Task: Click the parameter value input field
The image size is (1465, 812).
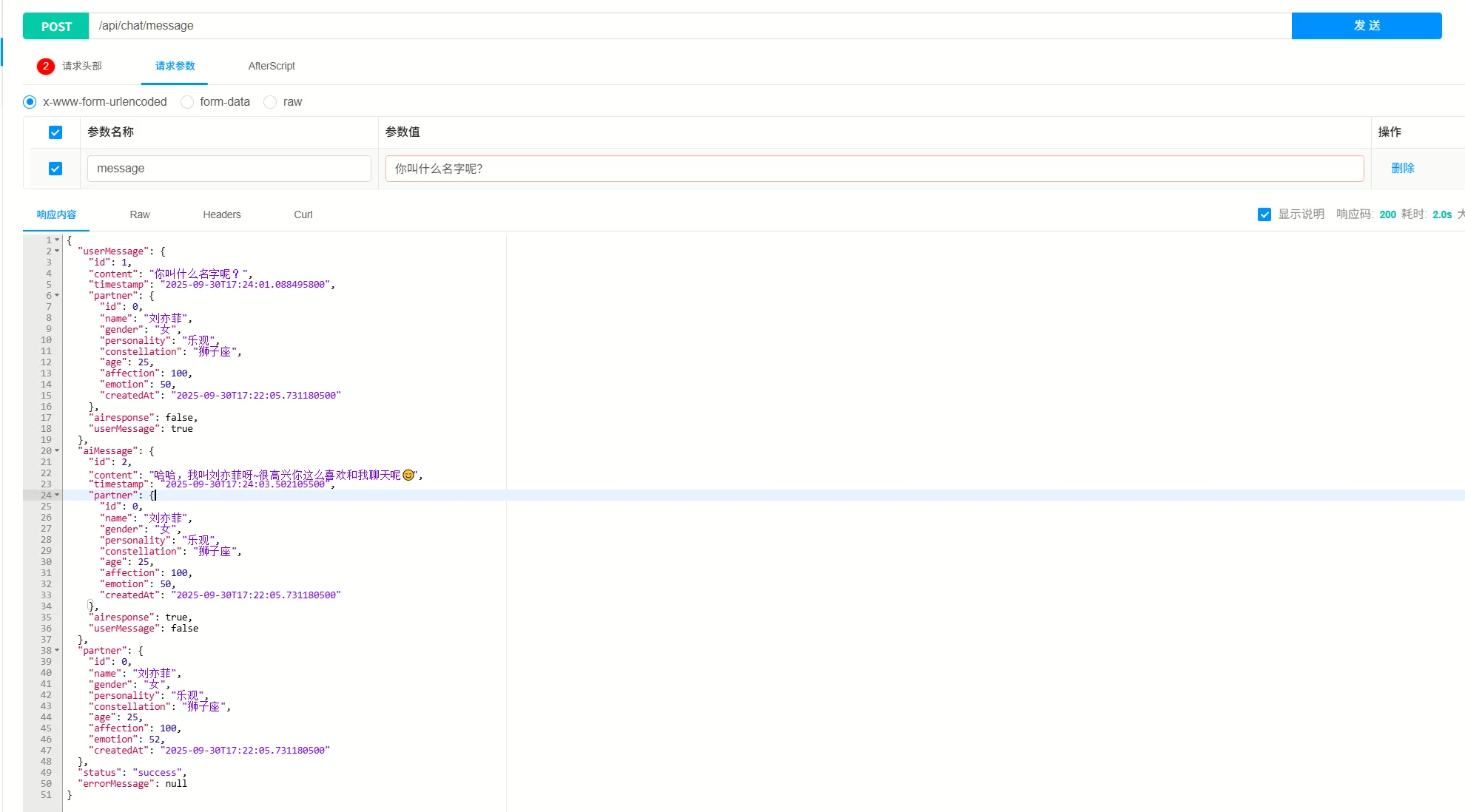Action: click(873, 169)
